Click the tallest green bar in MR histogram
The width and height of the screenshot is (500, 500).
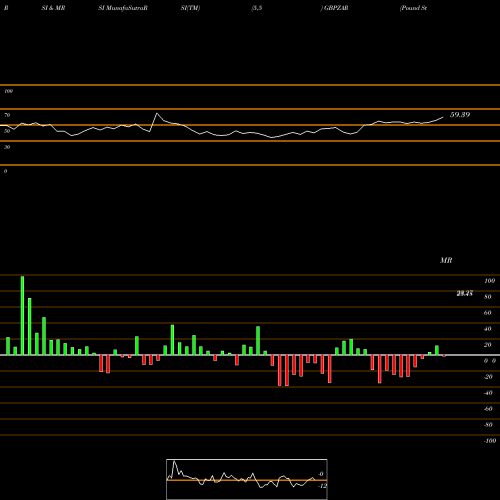point(22,315)
